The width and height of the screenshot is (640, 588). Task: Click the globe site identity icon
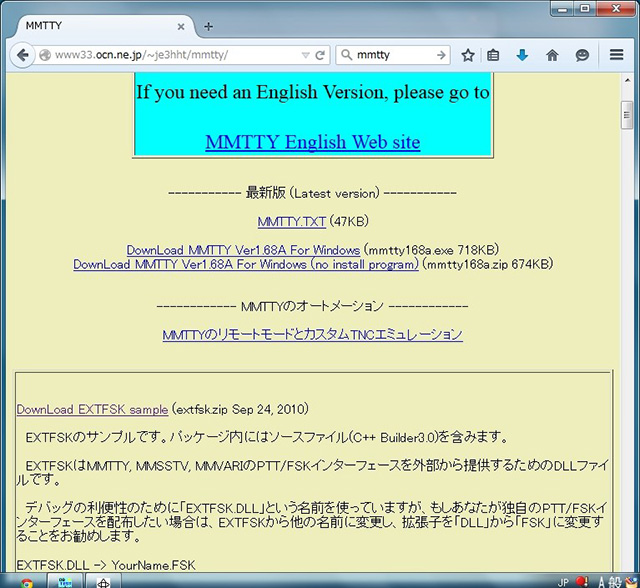click(45, 55)
